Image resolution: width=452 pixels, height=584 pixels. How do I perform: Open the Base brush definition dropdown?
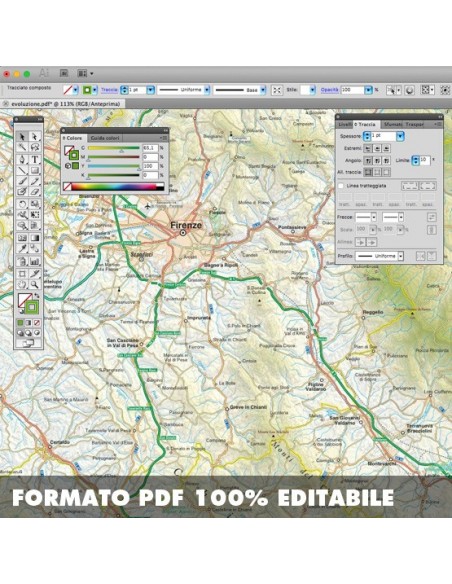coord(263,90)
